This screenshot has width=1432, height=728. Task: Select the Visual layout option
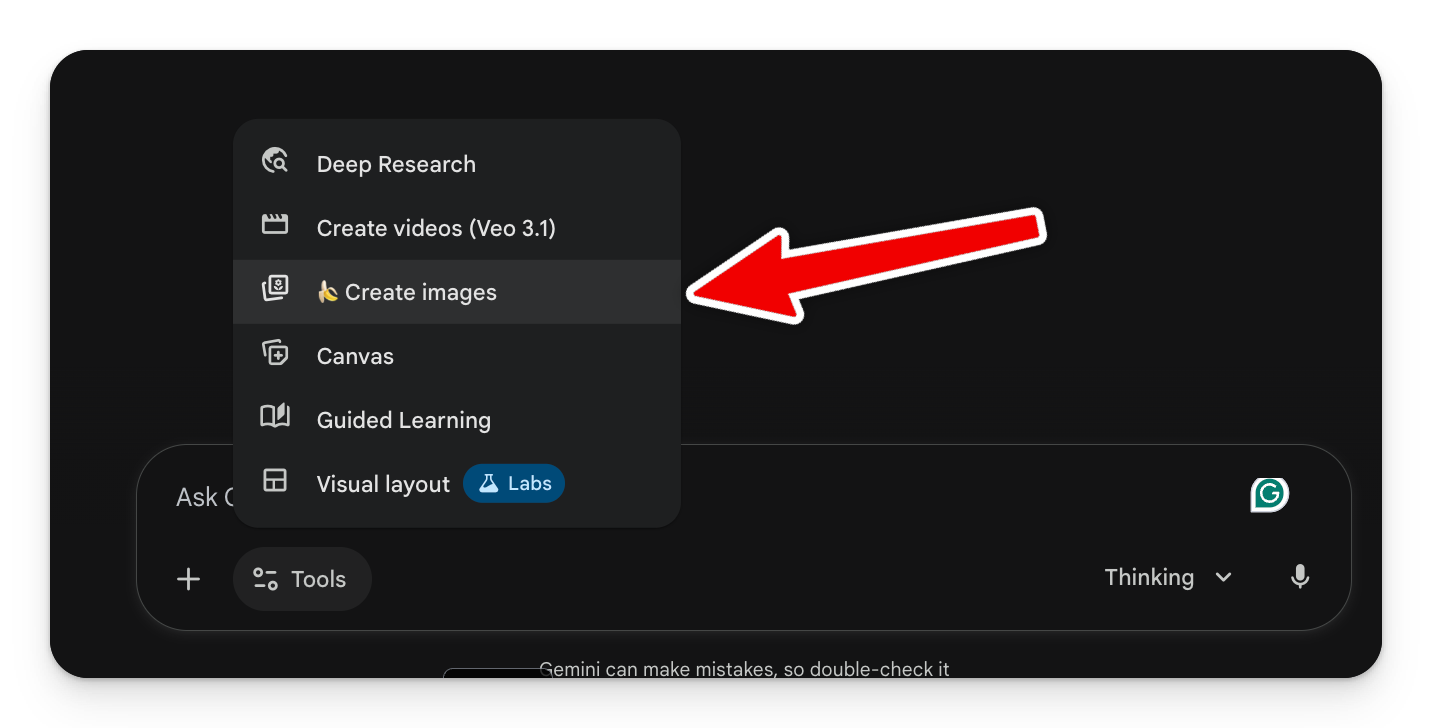(x=457, y=484)
